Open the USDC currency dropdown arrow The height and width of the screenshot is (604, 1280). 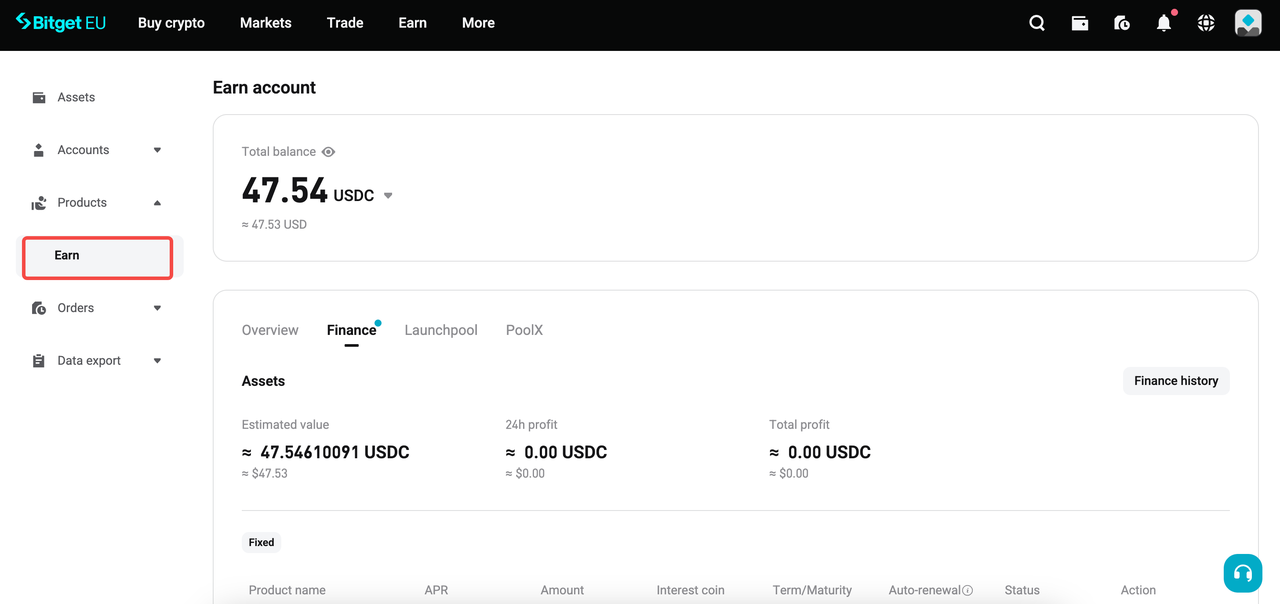coord(388,196)
